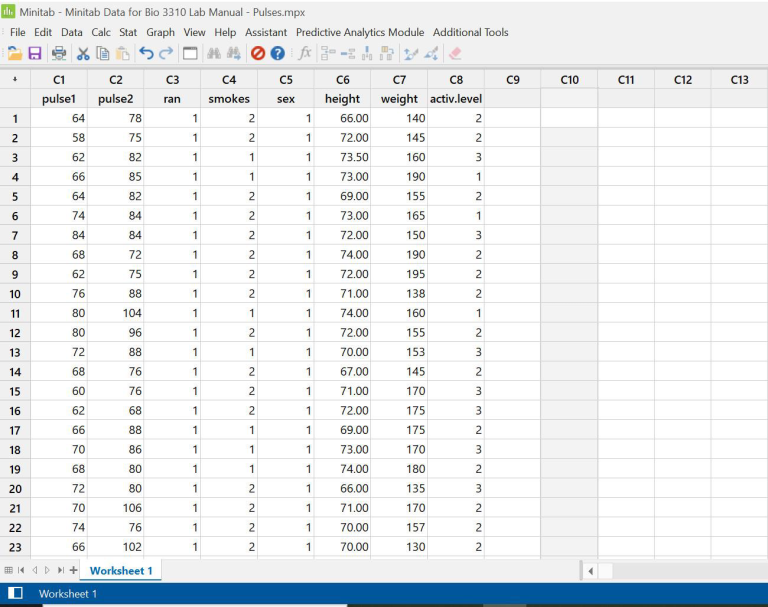Click Find and Replace binoculars-arrow icon
The image size is (768, 607).
234,53
